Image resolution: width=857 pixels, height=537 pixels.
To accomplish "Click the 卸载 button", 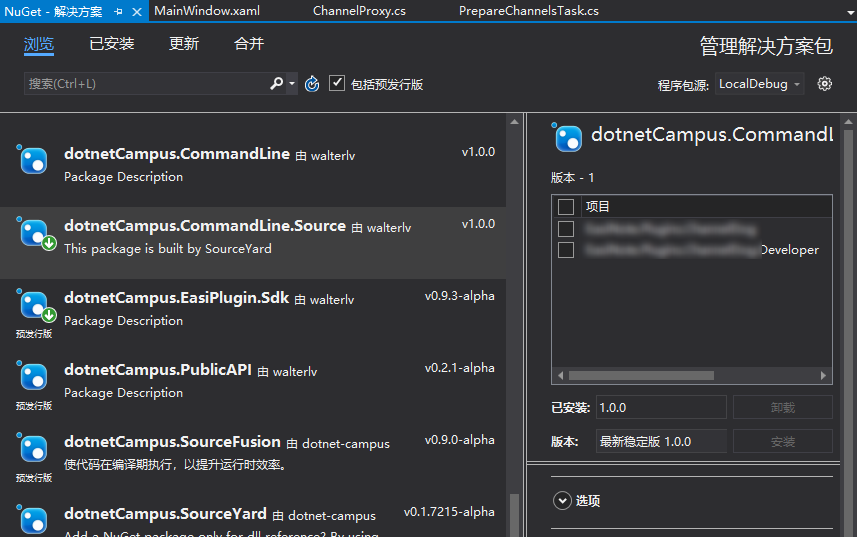I will (783, 408).
